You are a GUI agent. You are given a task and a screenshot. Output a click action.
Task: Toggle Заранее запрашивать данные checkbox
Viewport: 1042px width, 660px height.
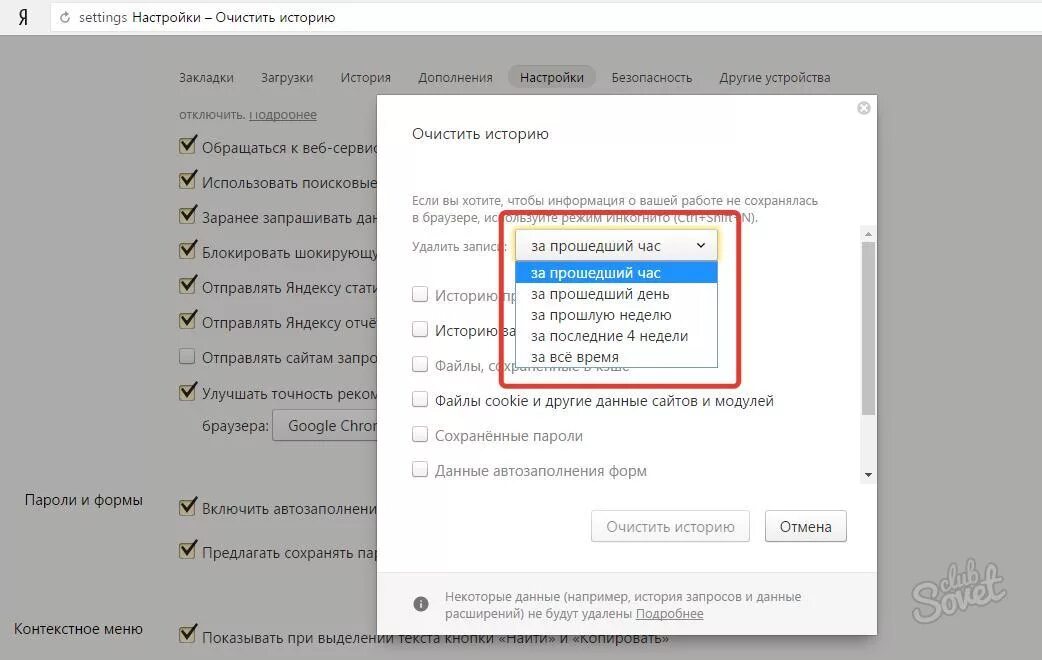pos(187,215)
